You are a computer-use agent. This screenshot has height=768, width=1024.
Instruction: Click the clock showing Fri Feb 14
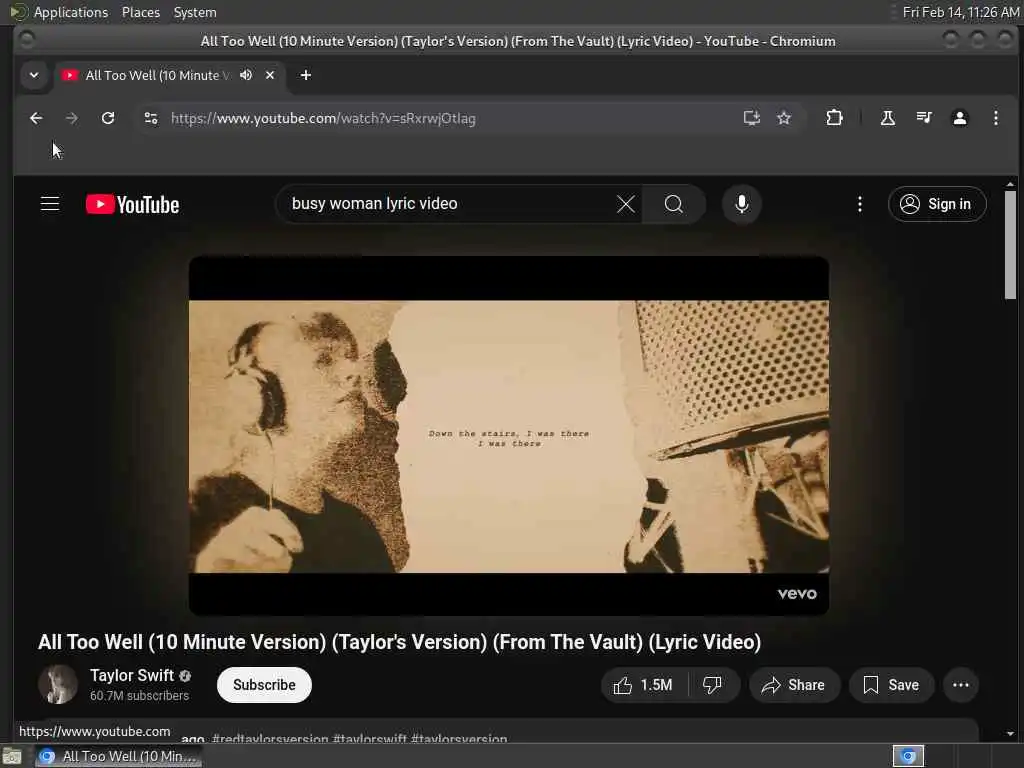point(960,12)
